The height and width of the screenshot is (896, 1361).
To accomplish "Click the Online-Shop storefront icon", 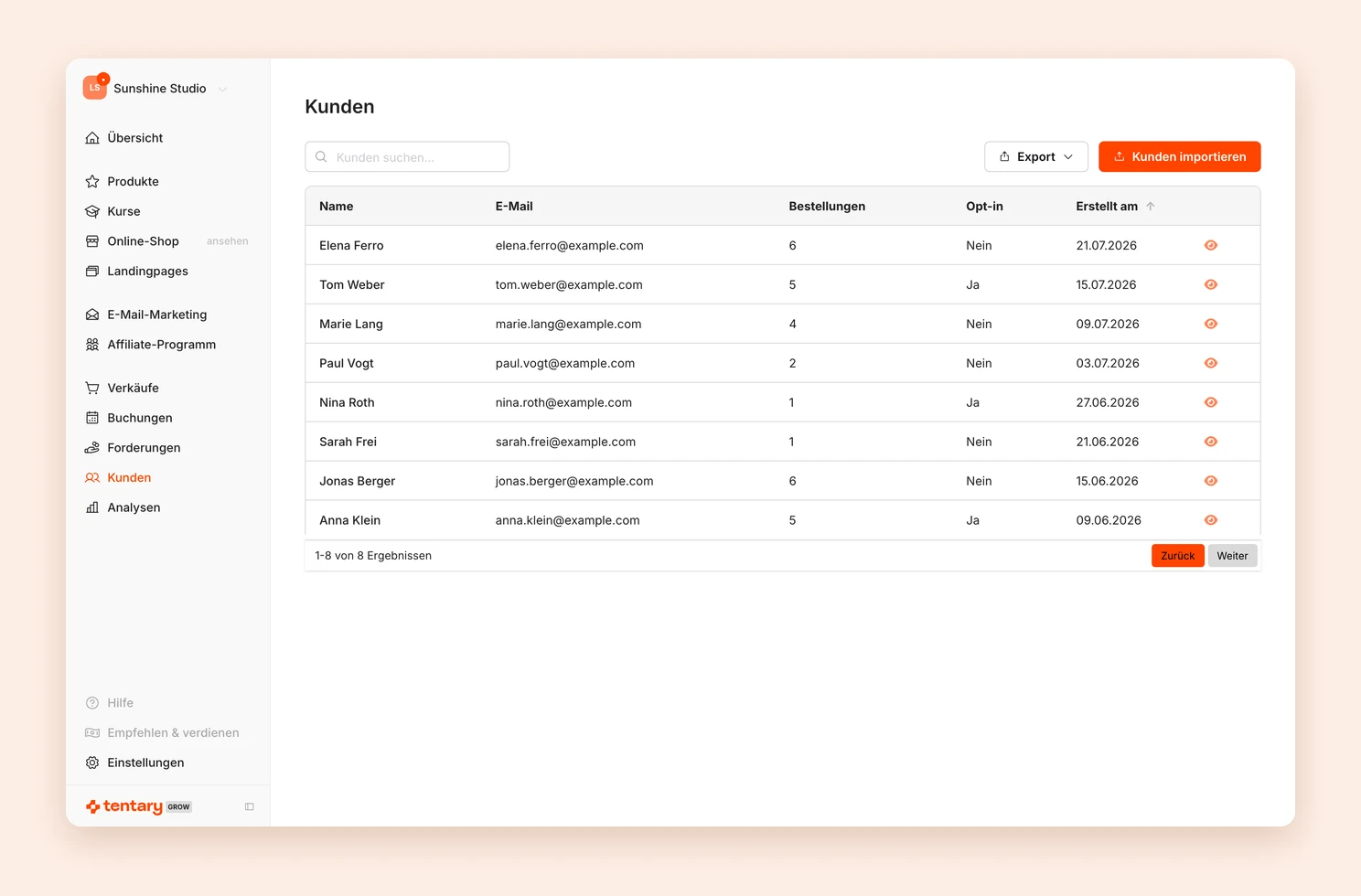I will click(92, 241).
